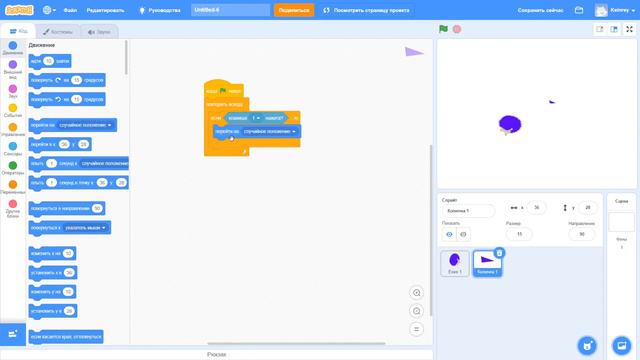This screenshot has width=640, height=360.
Task: Select the Внешний вид block category
Action: coord(13,69)
